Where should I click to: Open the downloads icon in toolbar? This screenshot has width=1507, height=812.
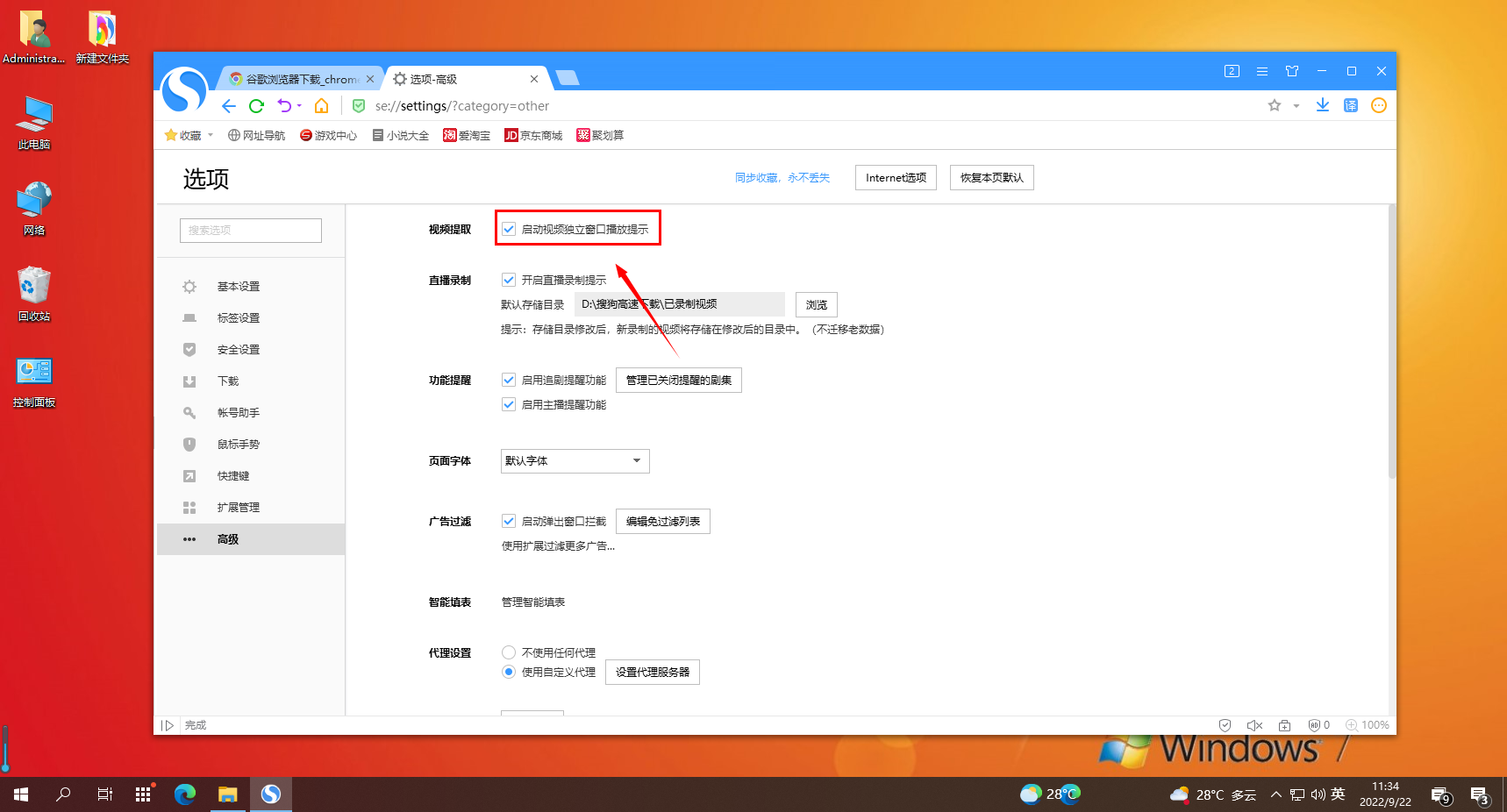(x=1323, y=105)
